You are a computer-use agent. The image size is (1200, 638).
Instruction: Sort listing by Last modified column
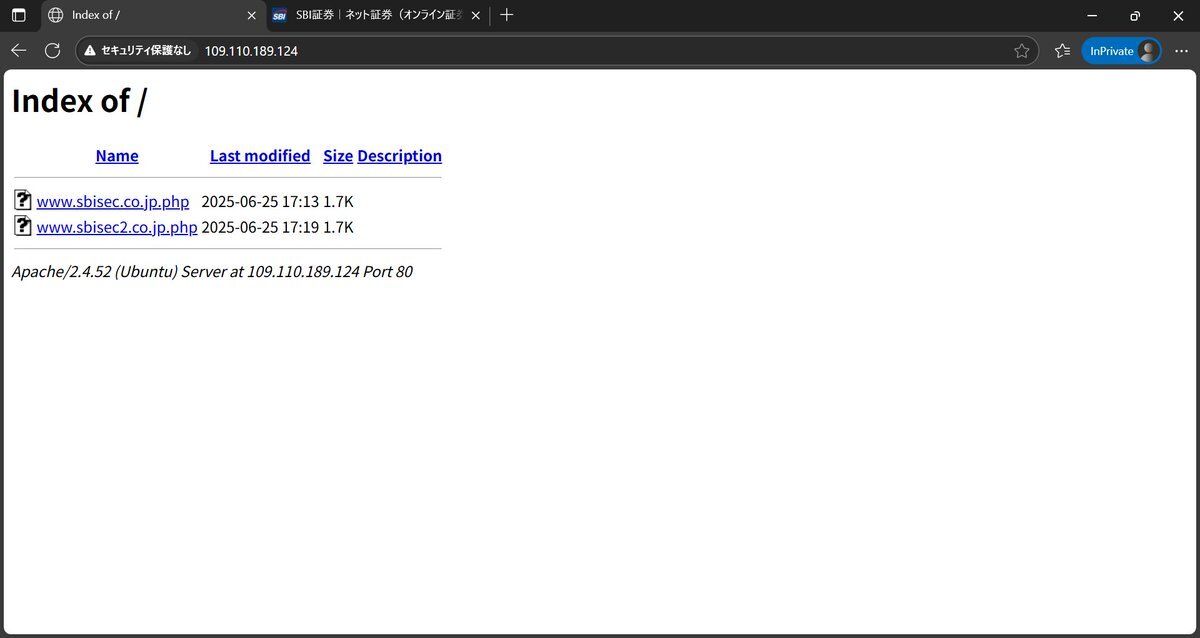[x=260, y=156]
